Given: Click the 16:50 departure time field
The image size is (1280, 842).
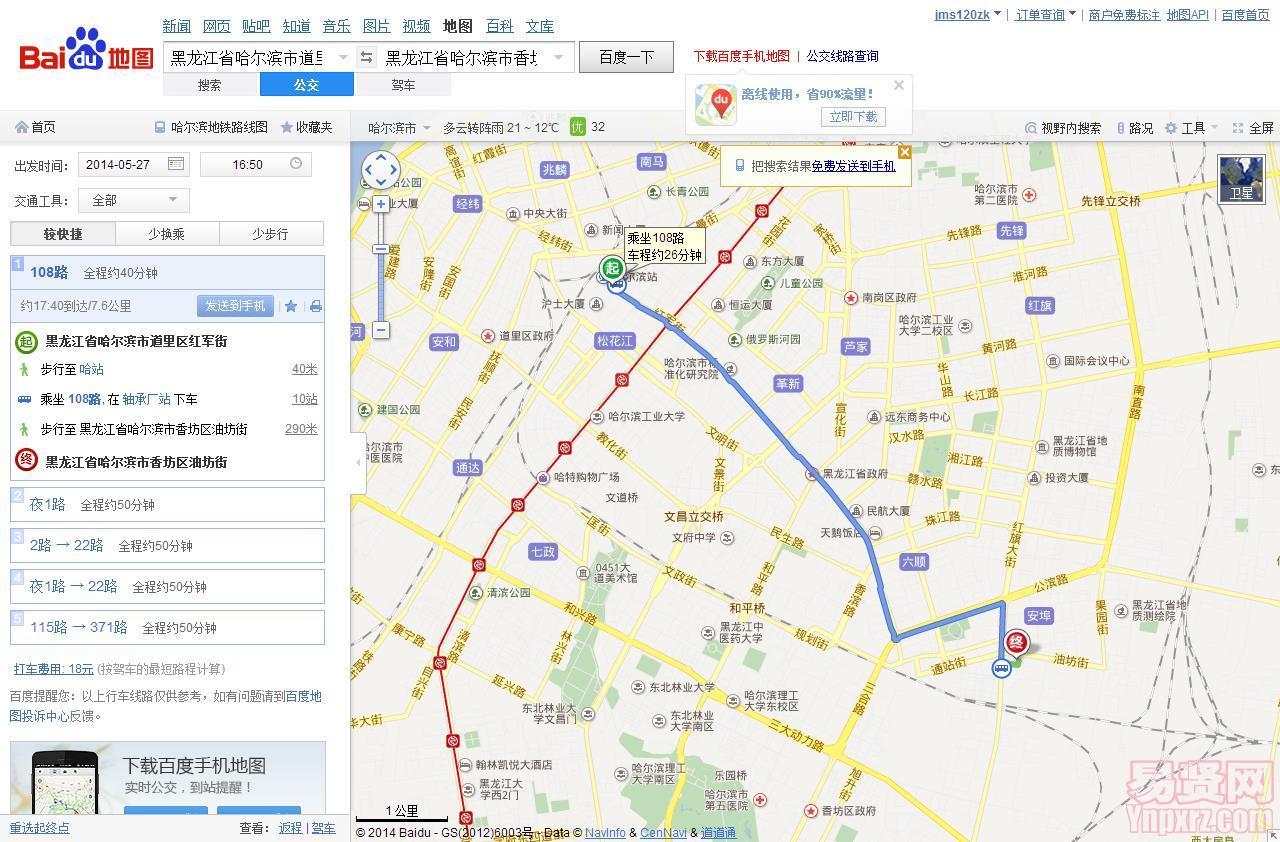Looking at the screenshot, I should tap(256, 164).
